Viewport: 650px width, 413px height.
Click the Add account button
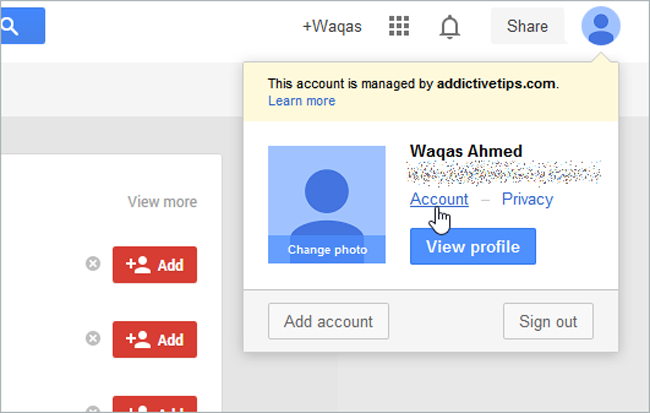click(328, 321)
